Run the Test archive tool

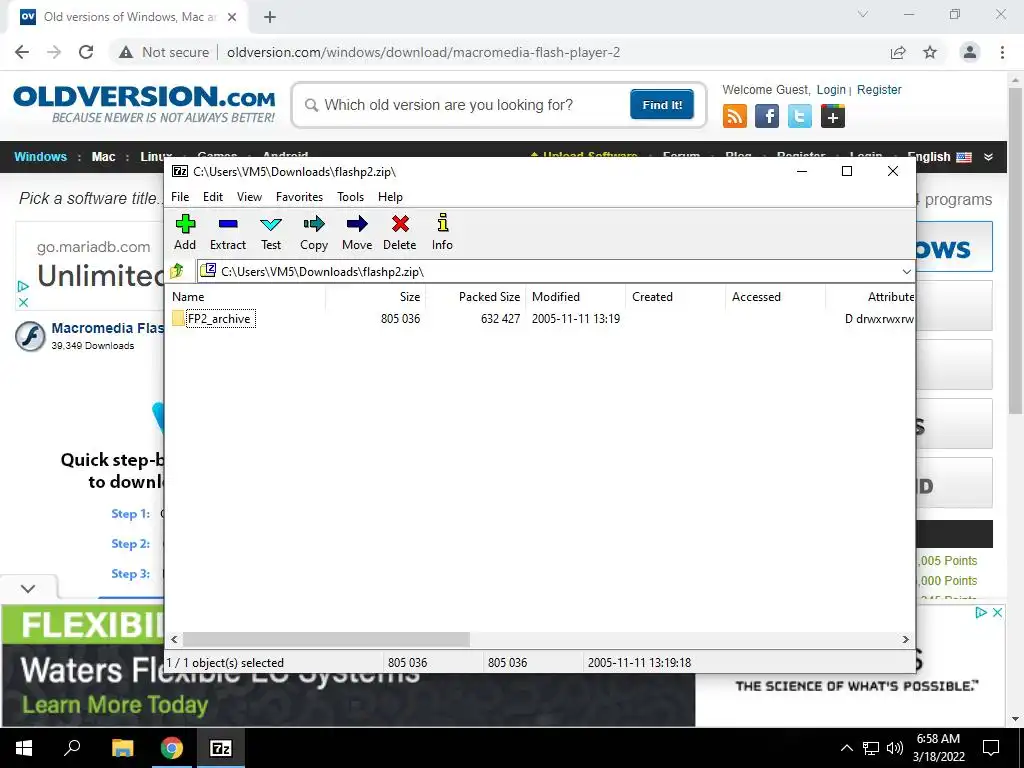[x=271, y=224]
